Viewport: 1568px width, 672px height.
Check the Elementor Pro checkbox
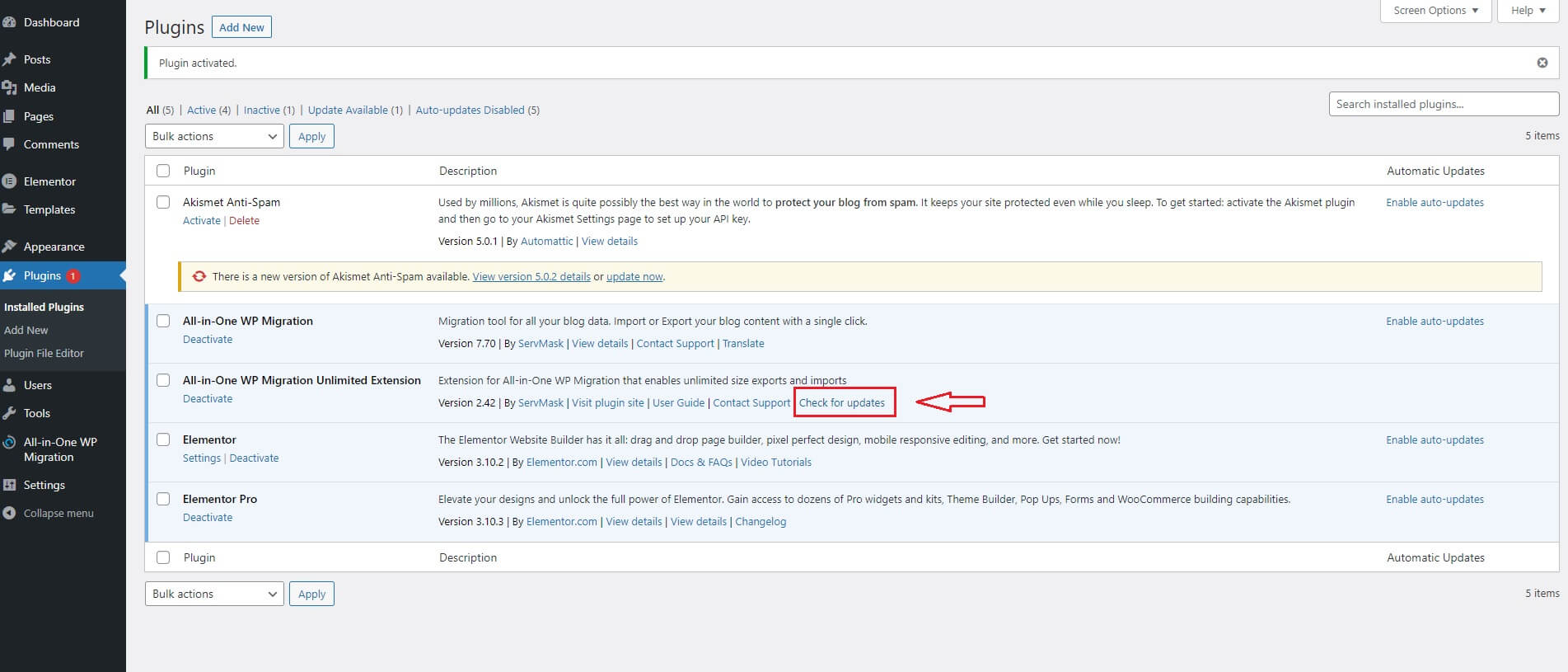pyautogui.click(x=163, y=499)
